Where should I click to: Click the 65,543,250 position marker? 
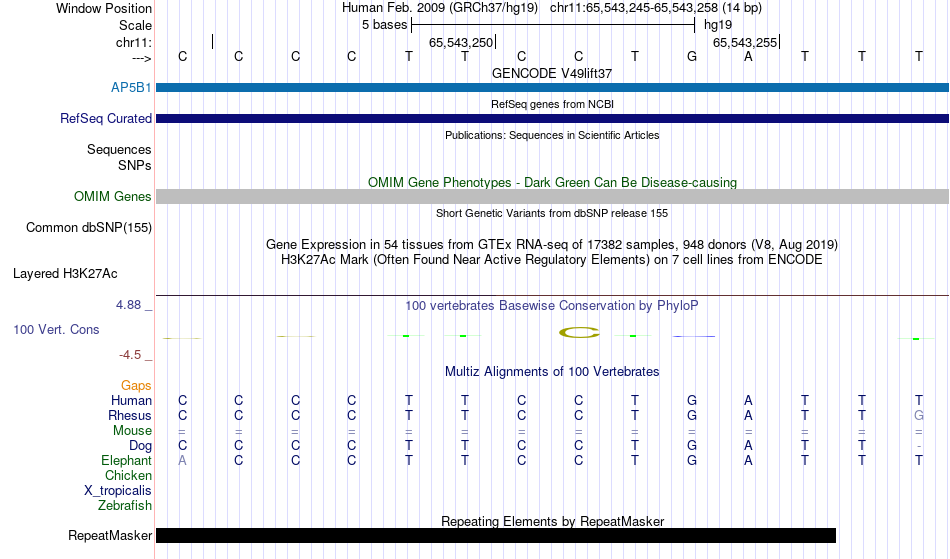tap(461, 42)
